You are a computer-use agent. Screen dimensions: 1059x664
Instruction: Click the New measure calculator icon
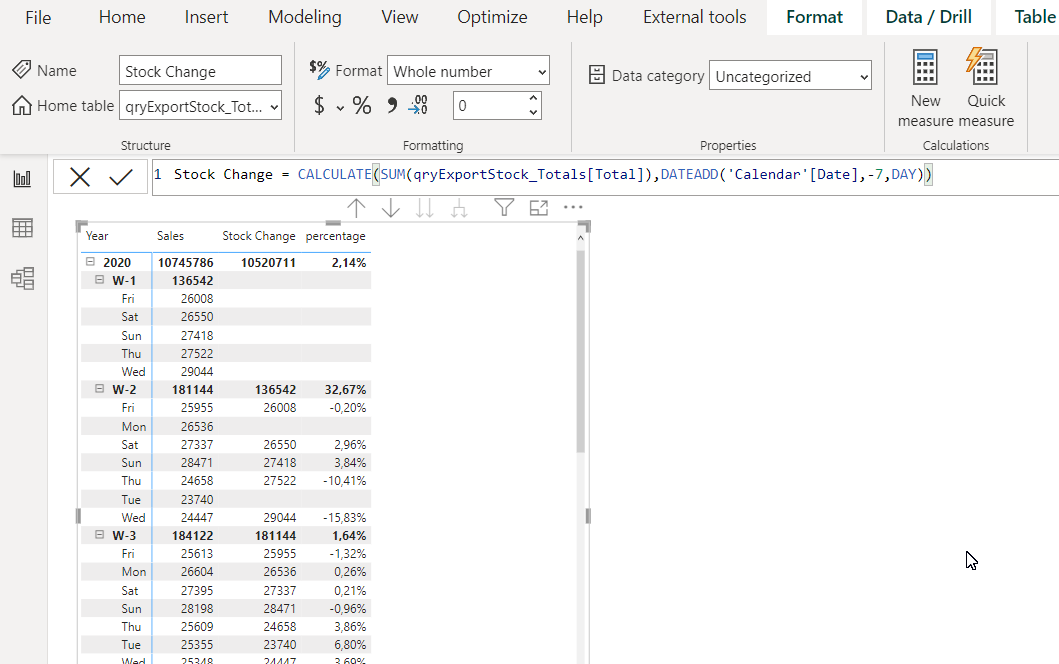(x=925, y=67)
